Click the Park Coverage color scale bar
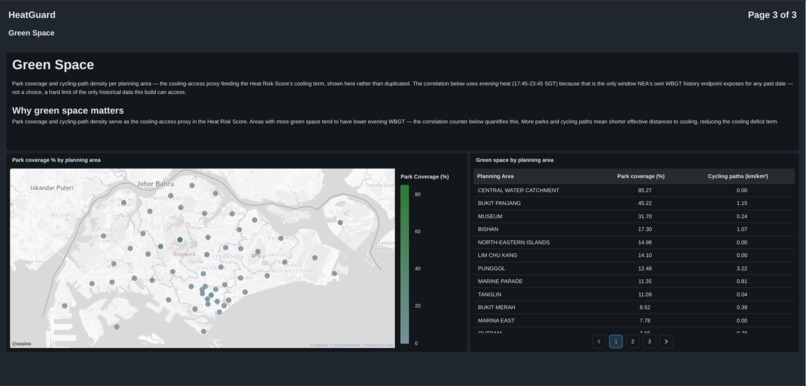 point(405,264)
